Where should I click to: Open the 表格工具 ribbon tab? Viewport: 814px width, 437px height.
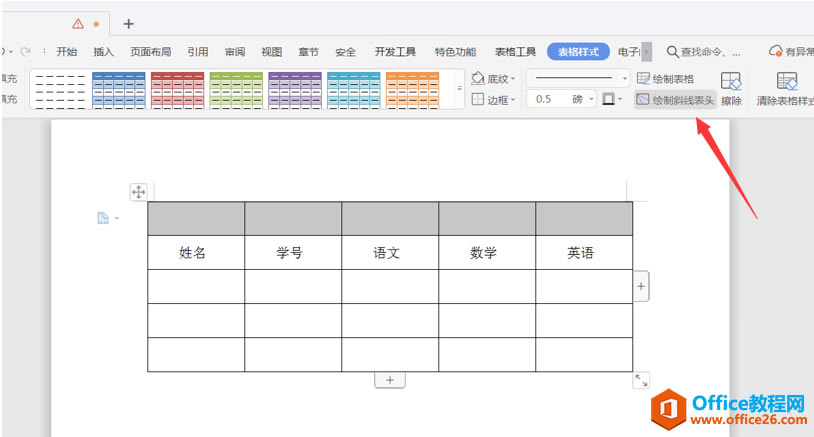pyautogui.click(x=516, y=52)
